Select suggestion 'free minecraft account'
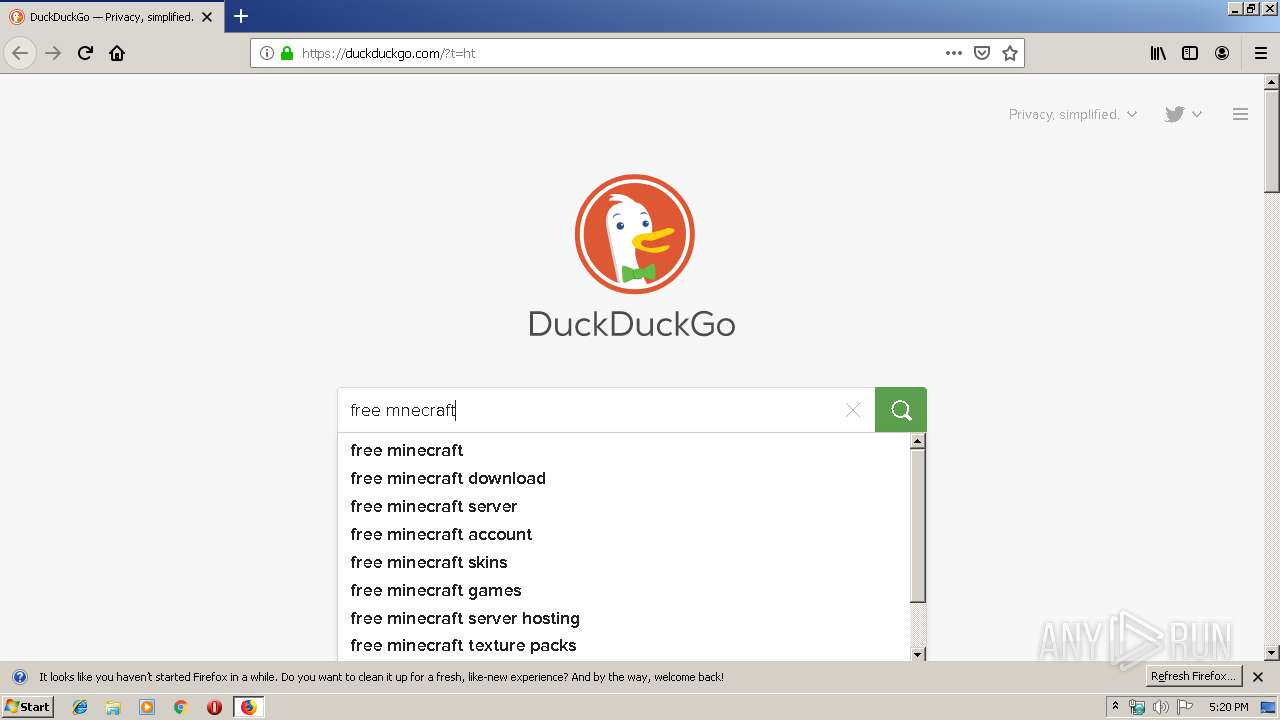This screenshot has height=720, width=1280. pos(624,534)
